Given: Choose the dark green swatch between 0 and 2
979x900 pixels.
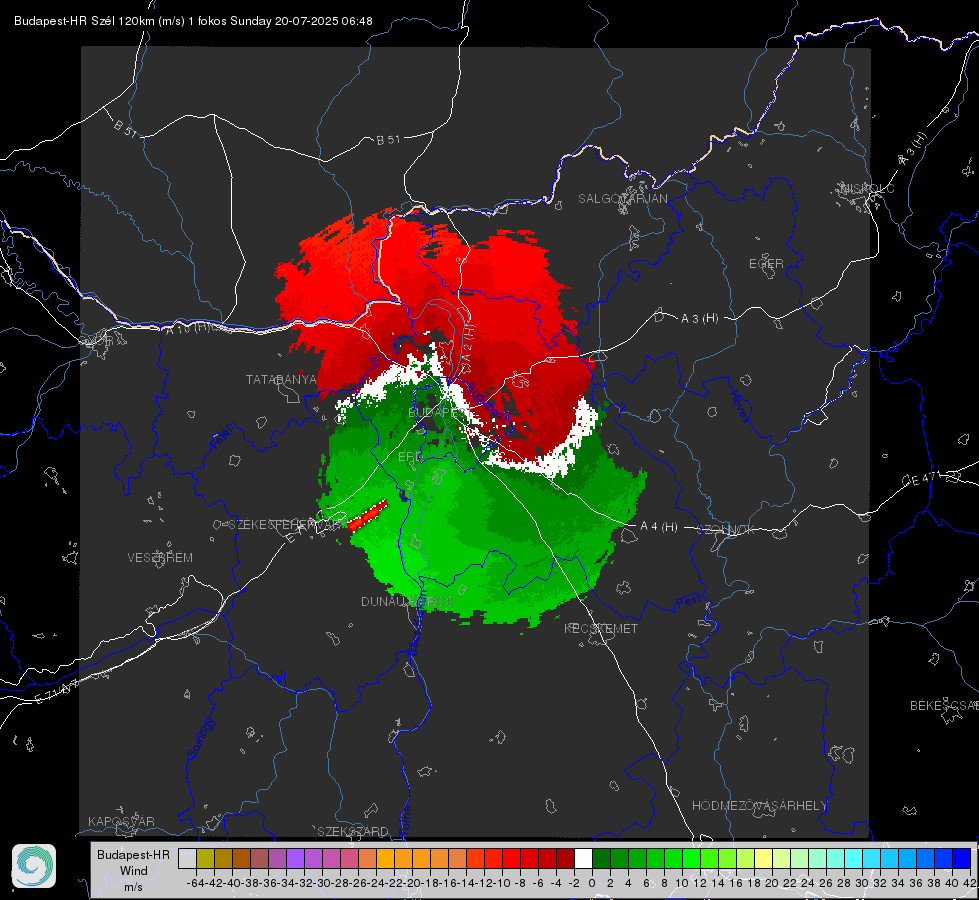Looking at the screenshot, I should [x=601, y=858].
